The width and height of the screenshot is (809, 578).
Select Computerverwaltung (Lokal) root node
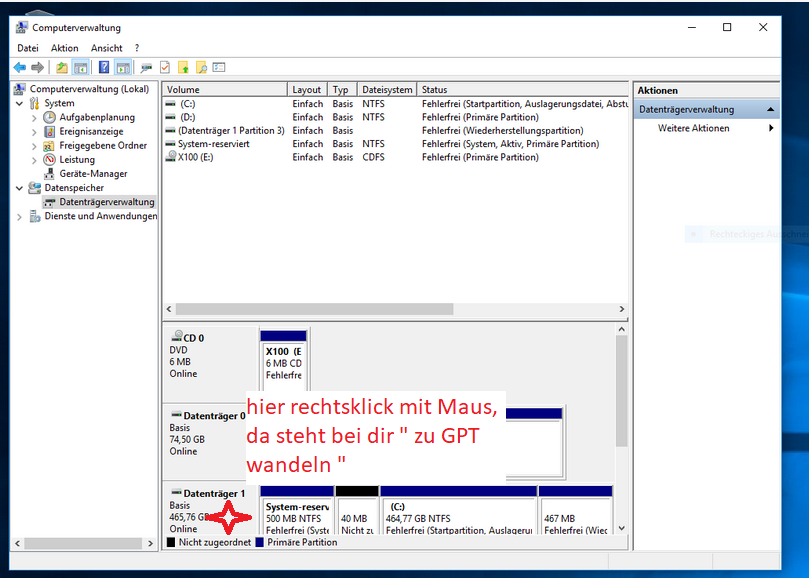(89, 89)
